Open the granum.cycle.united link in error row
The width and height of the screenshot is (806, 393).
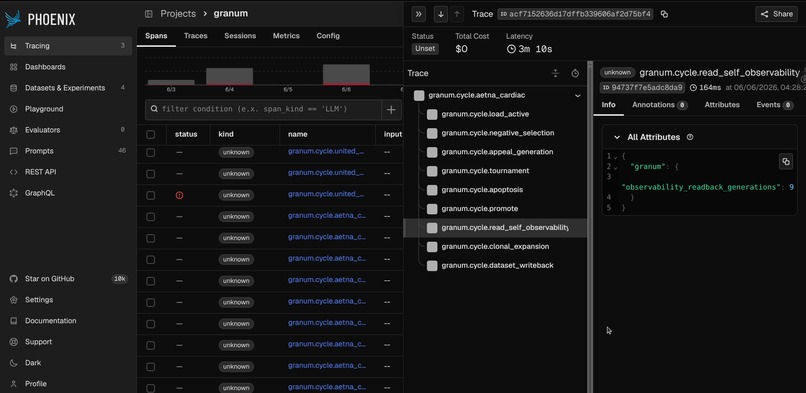[326, 194]
